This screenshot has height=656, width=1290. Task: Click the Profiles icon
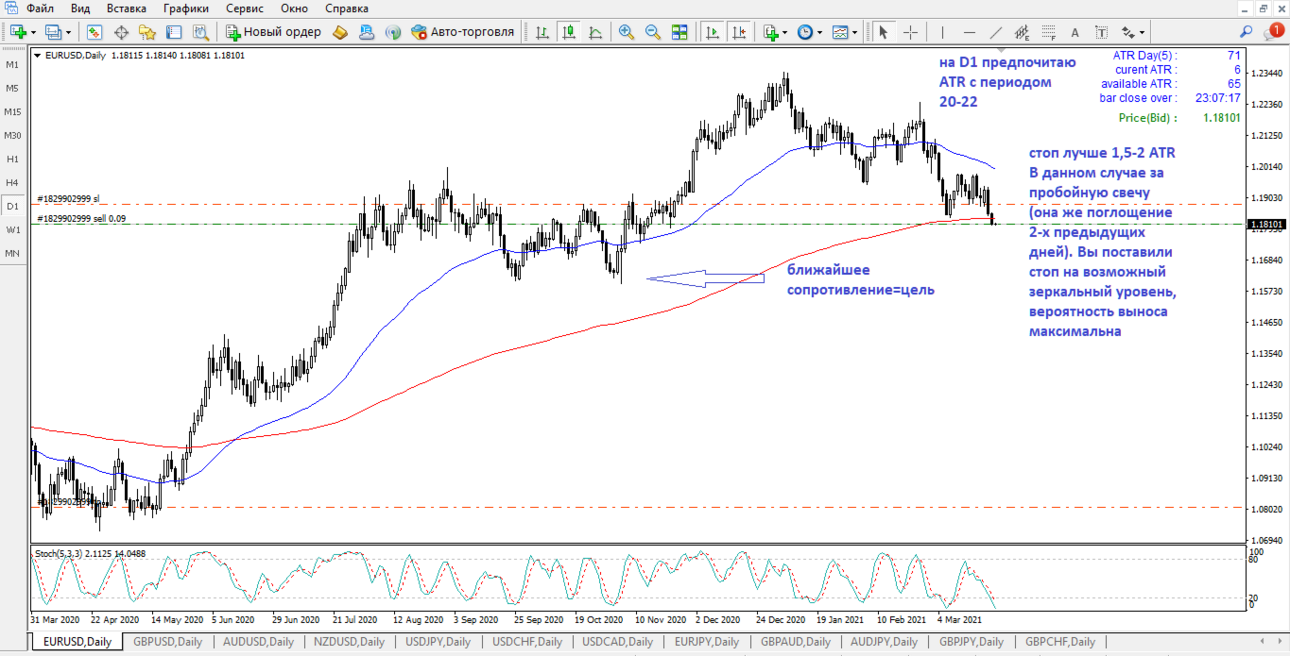pyautogui.click(x=53, y=32)
